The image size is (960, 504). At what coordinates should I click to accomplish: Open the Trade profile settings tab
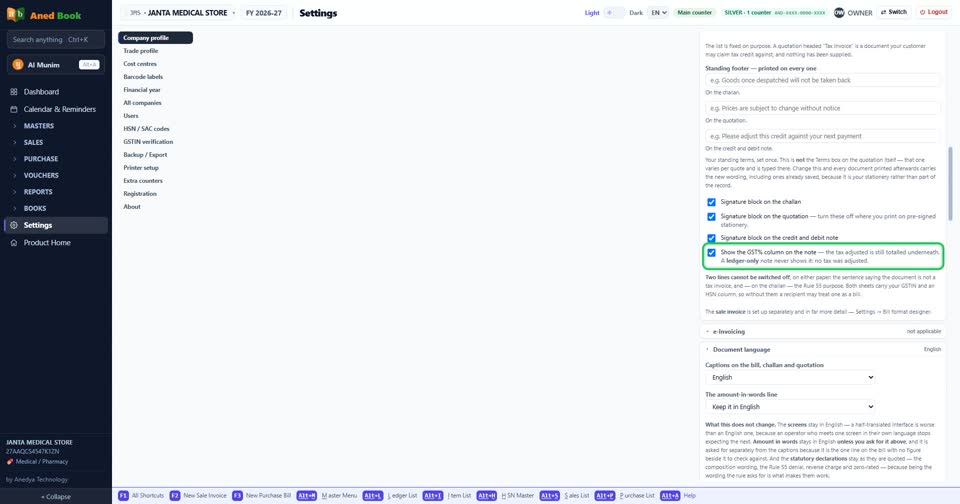[156, 51]
